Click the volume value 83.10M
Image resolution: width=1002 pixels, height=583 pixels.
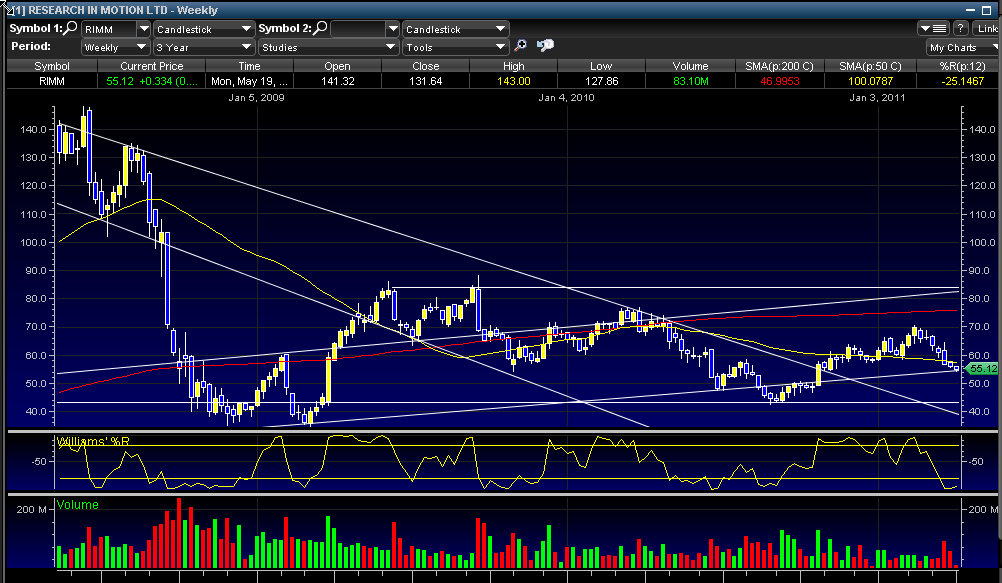click(x=690, y=81)
